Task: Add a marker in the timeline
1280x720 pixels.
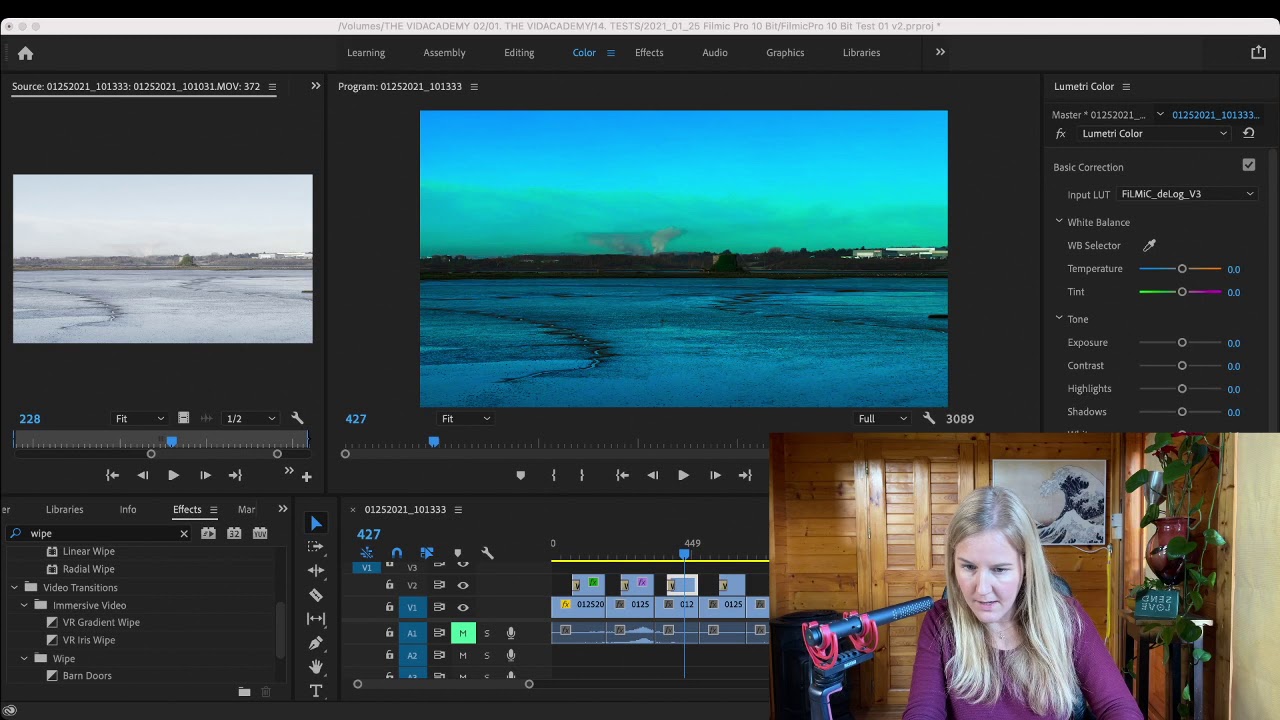Action: click(458, 553)
